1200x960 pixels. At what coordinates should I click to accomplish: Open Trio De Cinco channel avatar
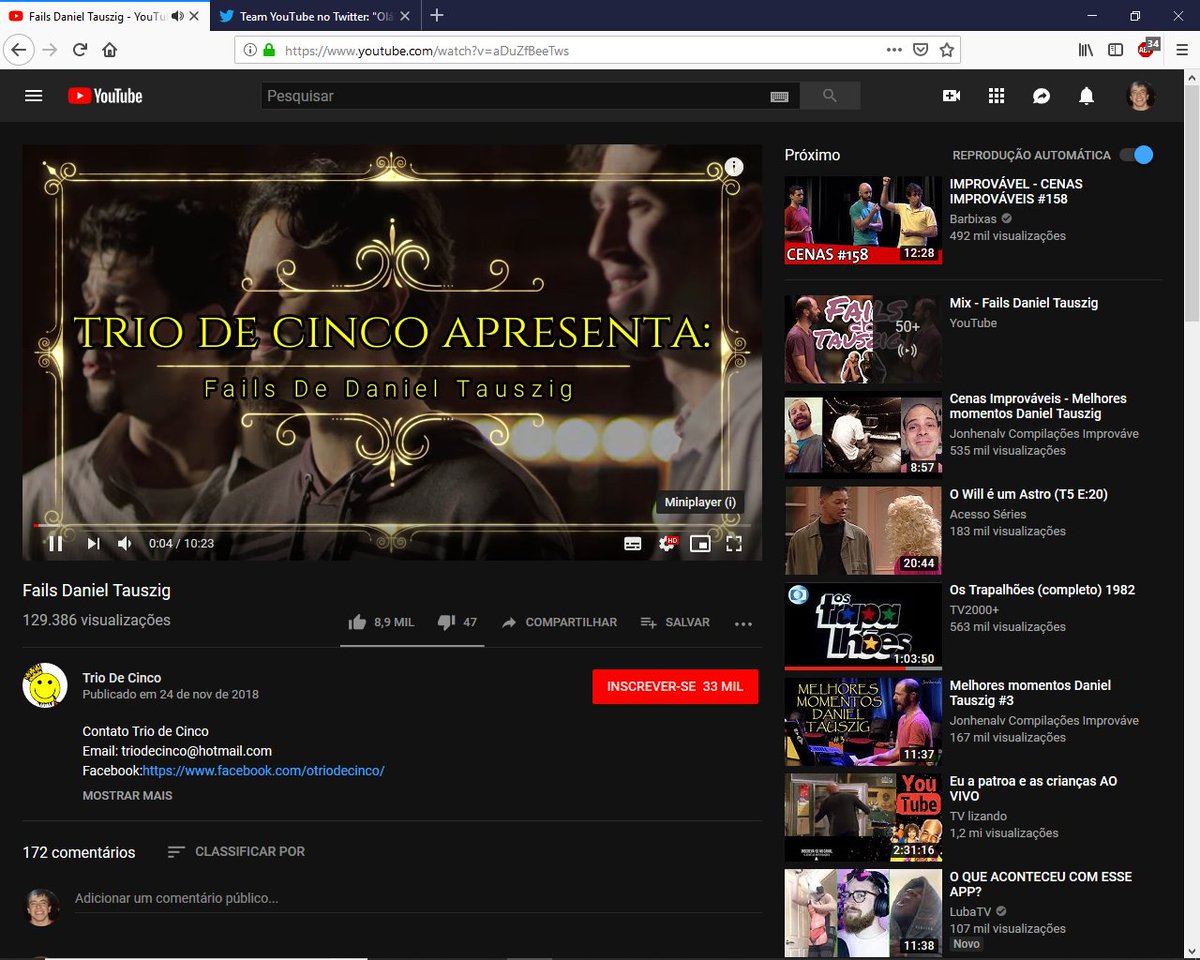(x=45, y=685)
